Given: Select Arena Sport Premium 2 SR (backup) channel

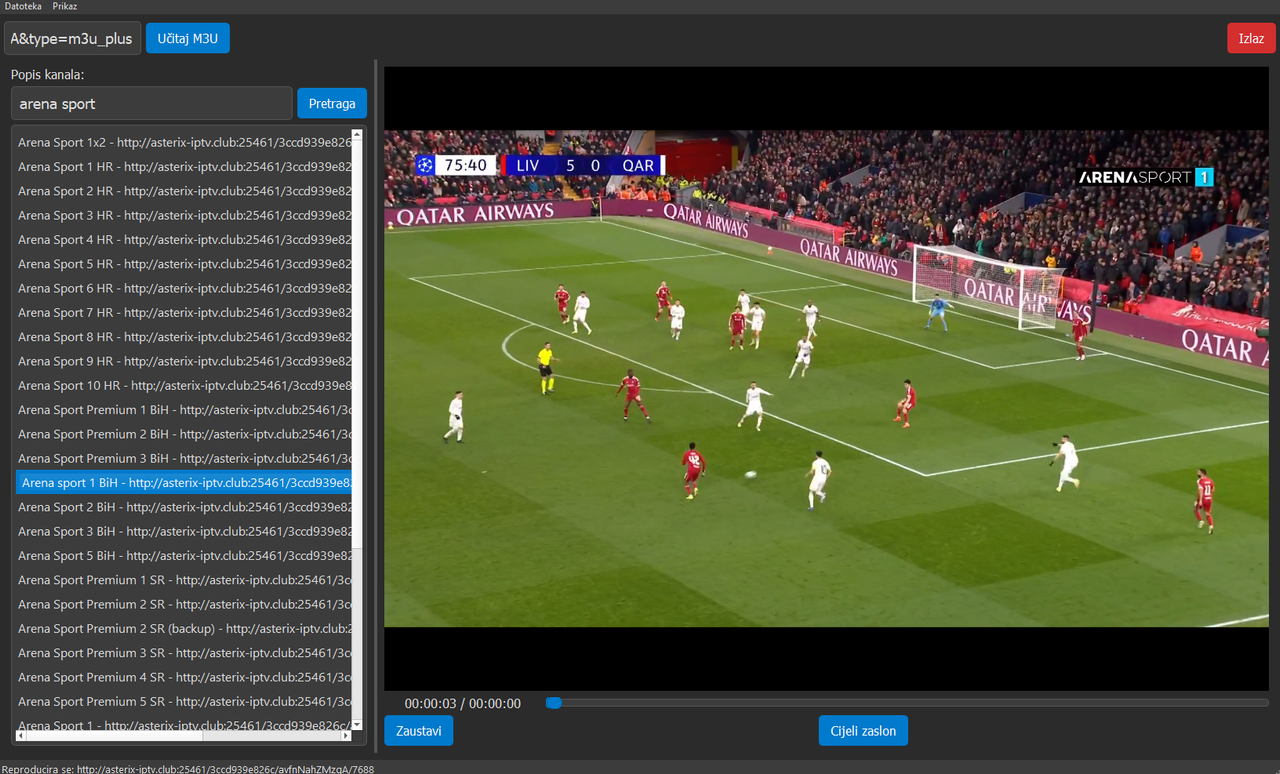Looking at the screenshot, I should click(184, 628).
